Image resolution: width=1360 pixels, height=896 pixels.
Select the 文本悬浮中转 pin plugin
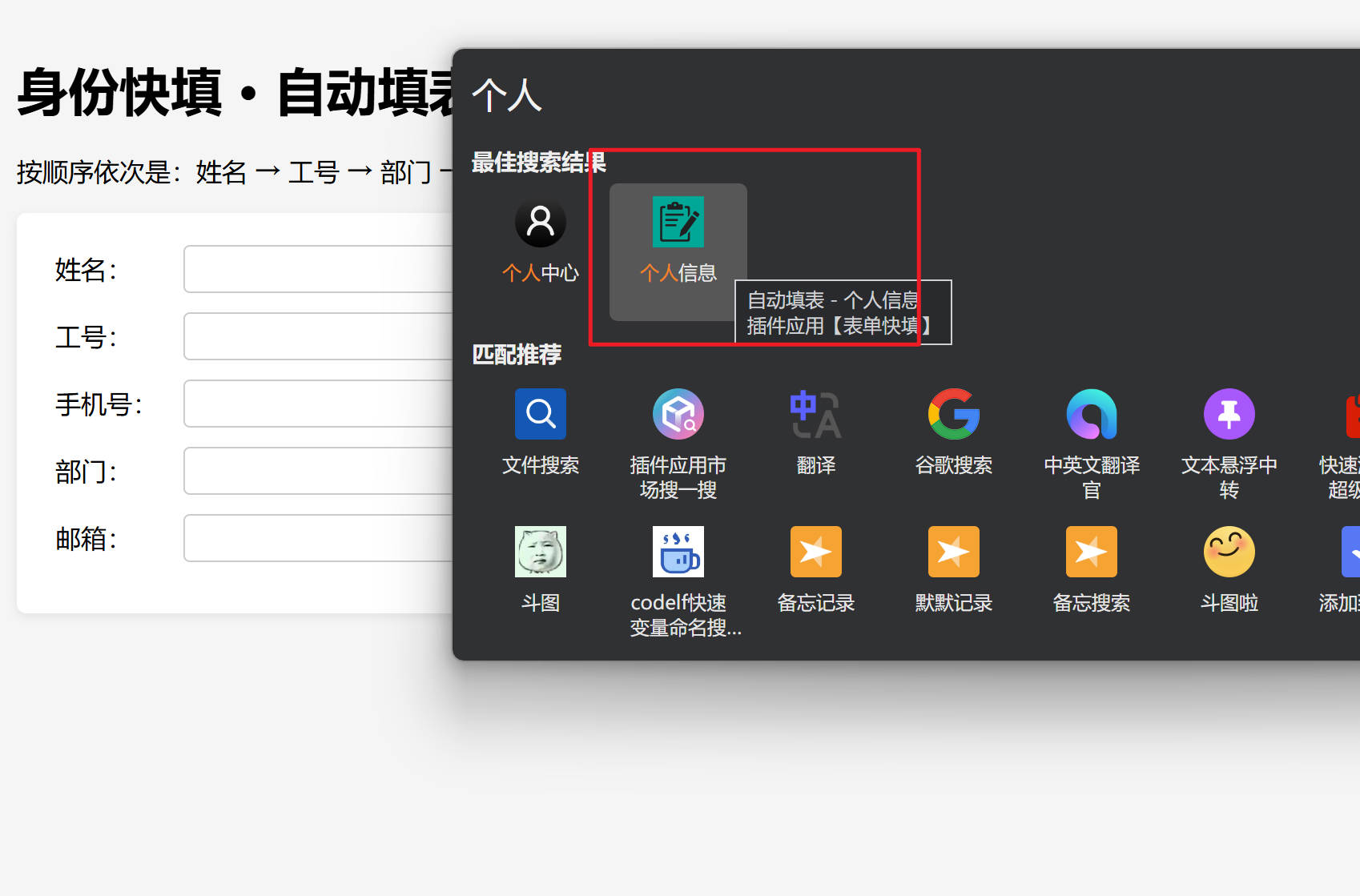point(1229,415)
